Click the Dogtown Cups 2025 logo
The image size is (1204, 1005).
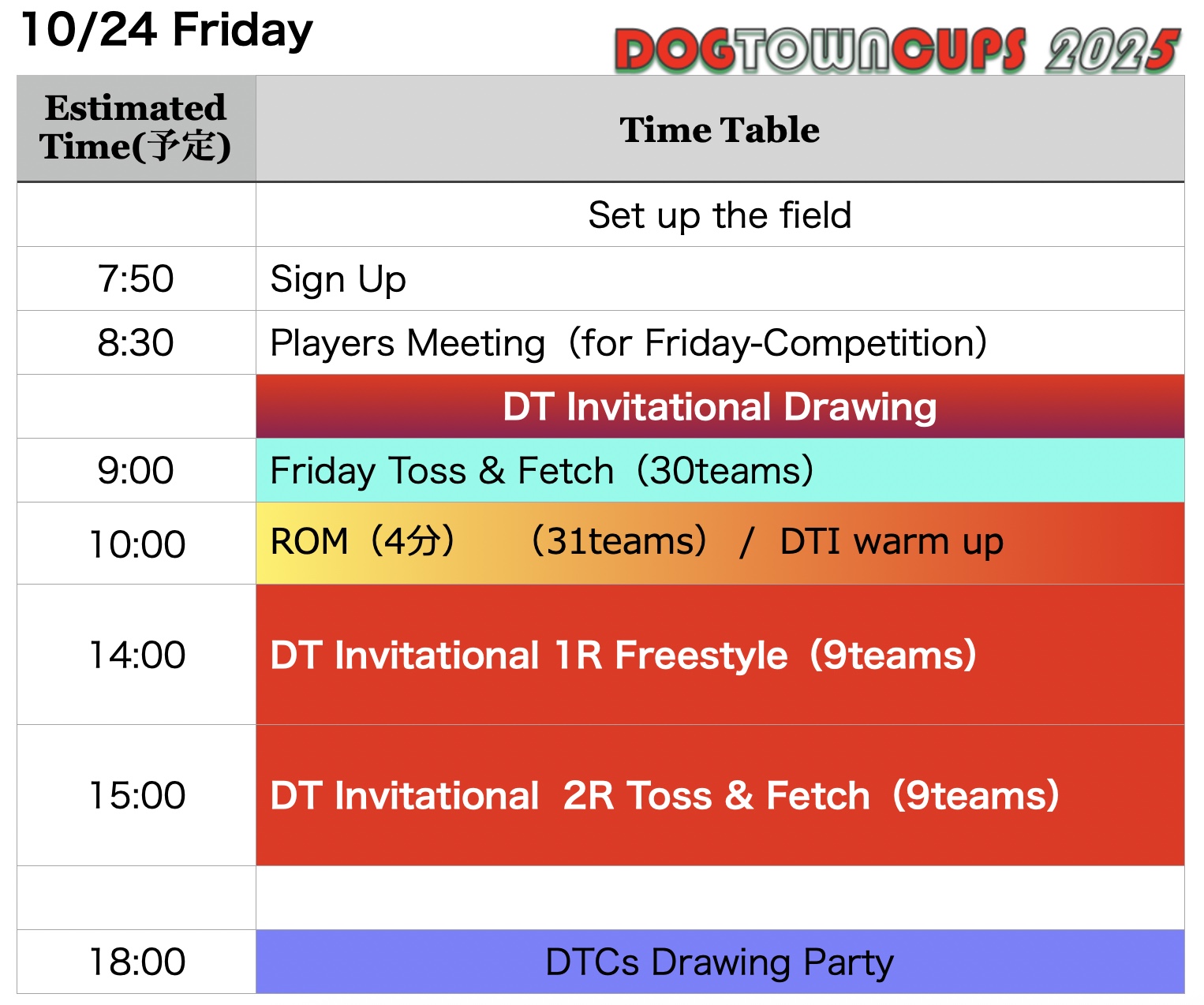point(897,50)
